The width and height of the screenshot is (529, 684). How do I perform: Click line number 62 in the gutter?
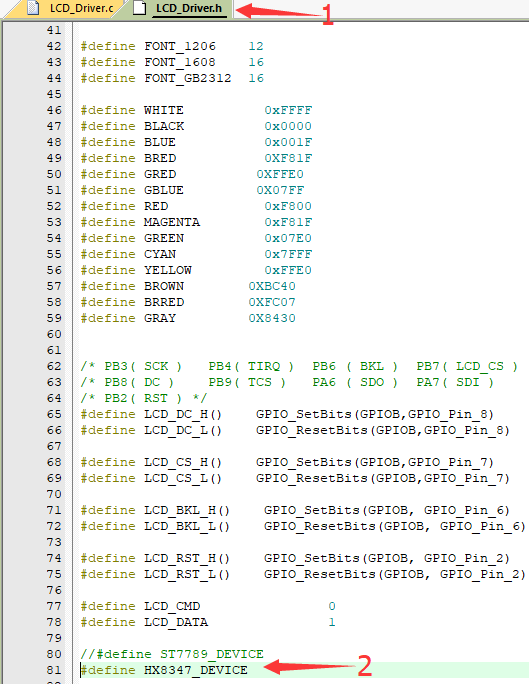pos(54,366)
